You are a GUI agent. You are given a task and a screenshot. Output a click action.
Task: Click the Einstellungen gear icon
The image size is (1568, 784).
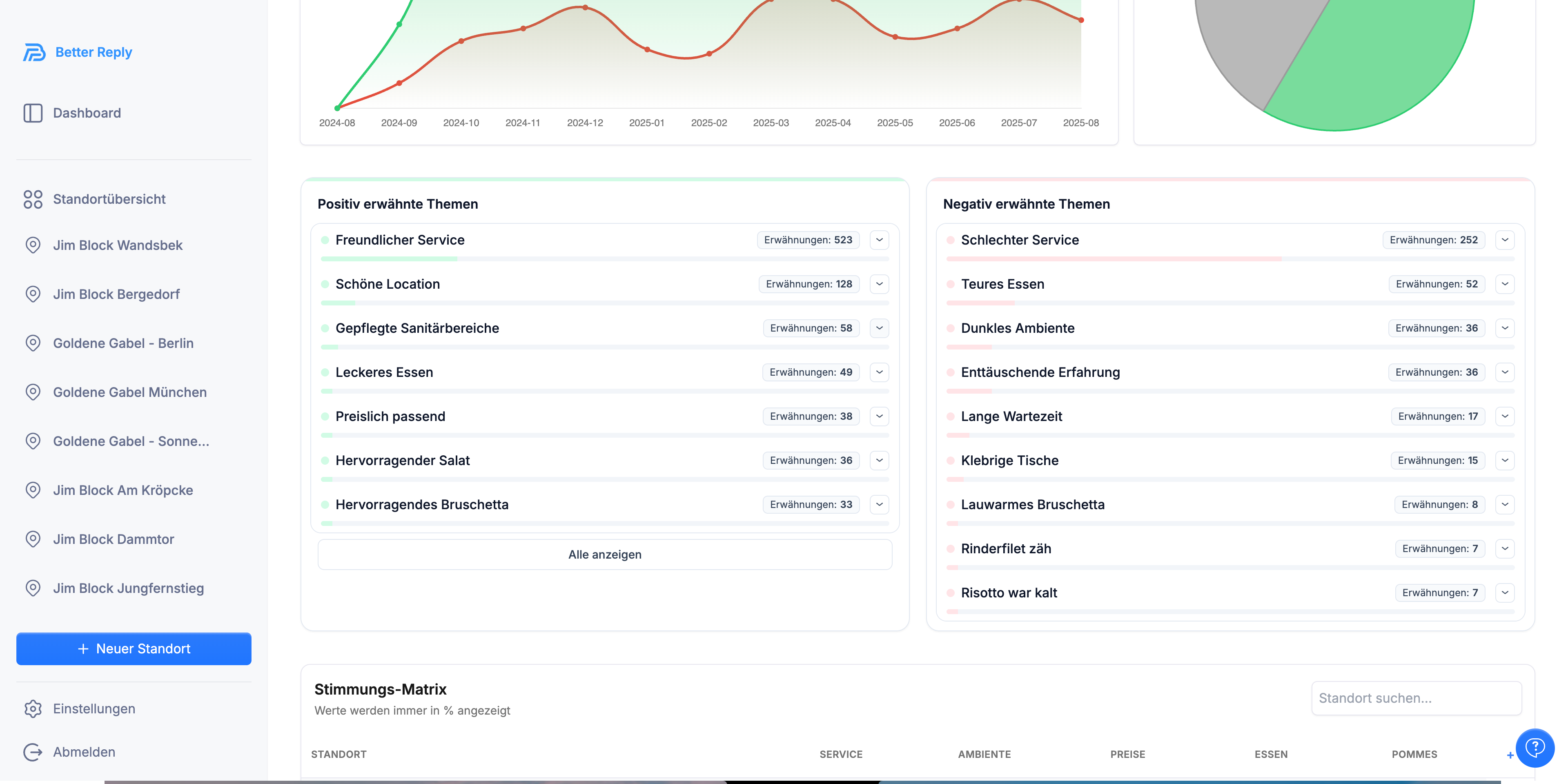pyautogui.click(x=33, y=708)
